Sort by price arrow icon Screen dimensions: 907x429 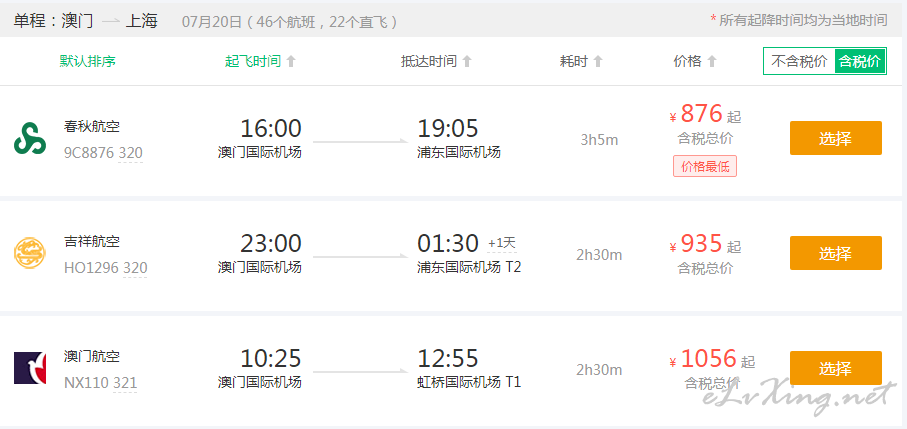pyautogui.click(x=712, y=61)
